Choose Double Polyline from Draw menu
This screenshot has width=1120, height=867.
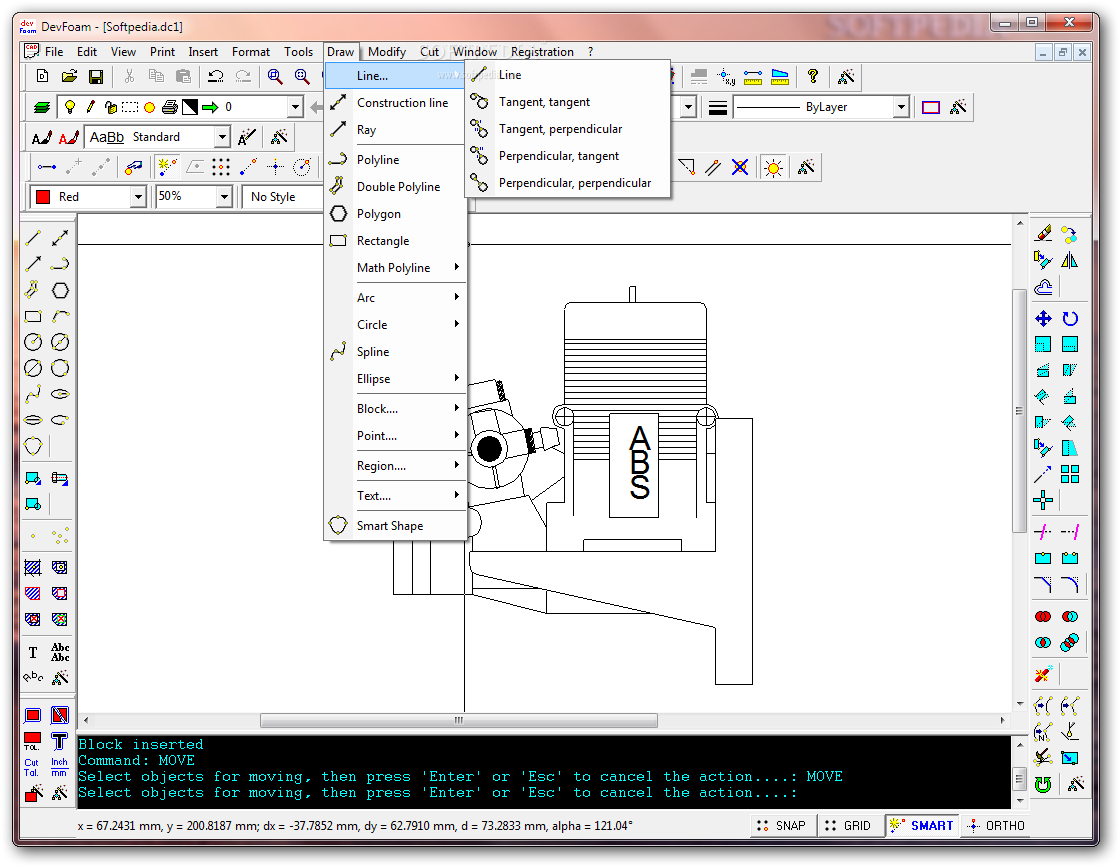coord(396,187)
